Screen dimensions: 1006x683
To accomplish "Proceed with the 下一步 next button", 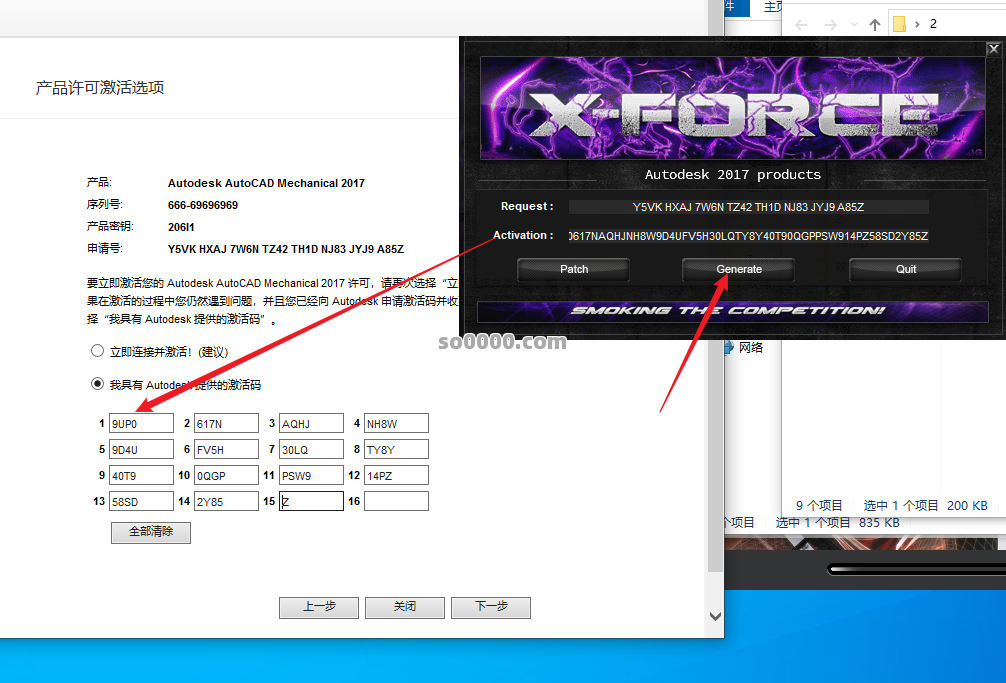I will [x=491, y=607].
